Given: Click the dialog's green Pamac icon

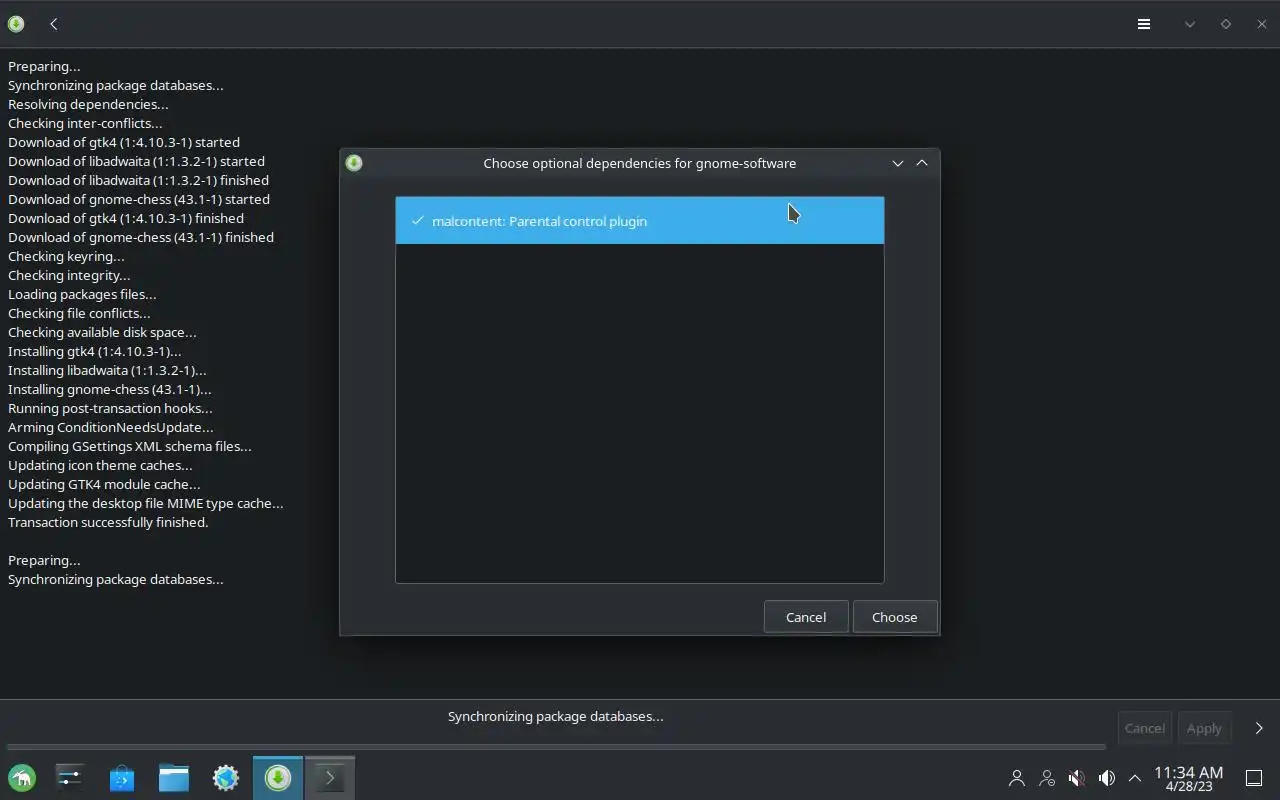Looking at the screenshot, I should [x=354, y=163].
